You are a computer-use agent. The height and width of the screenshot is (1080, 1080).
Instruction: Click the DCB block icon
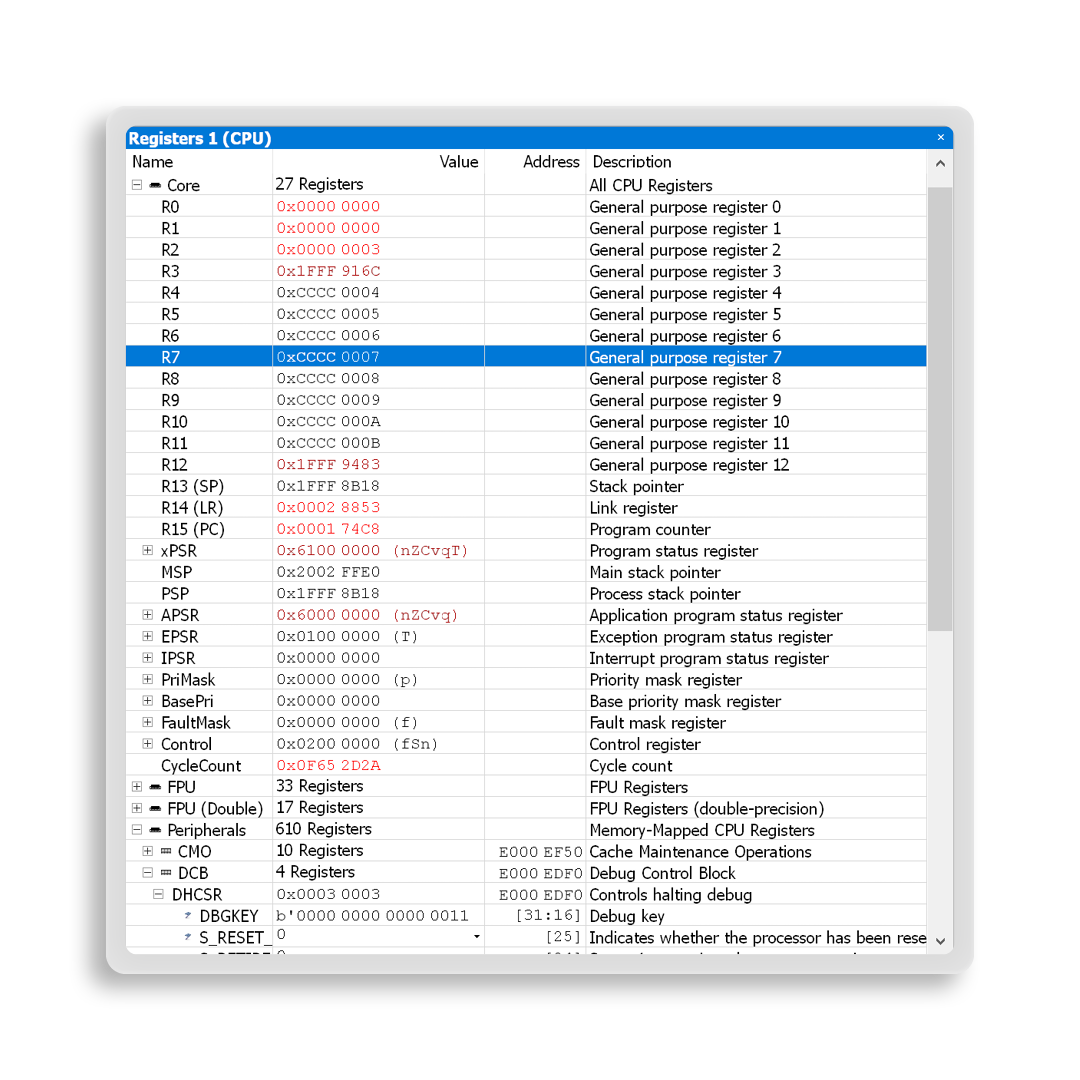[x=166, y=873]
